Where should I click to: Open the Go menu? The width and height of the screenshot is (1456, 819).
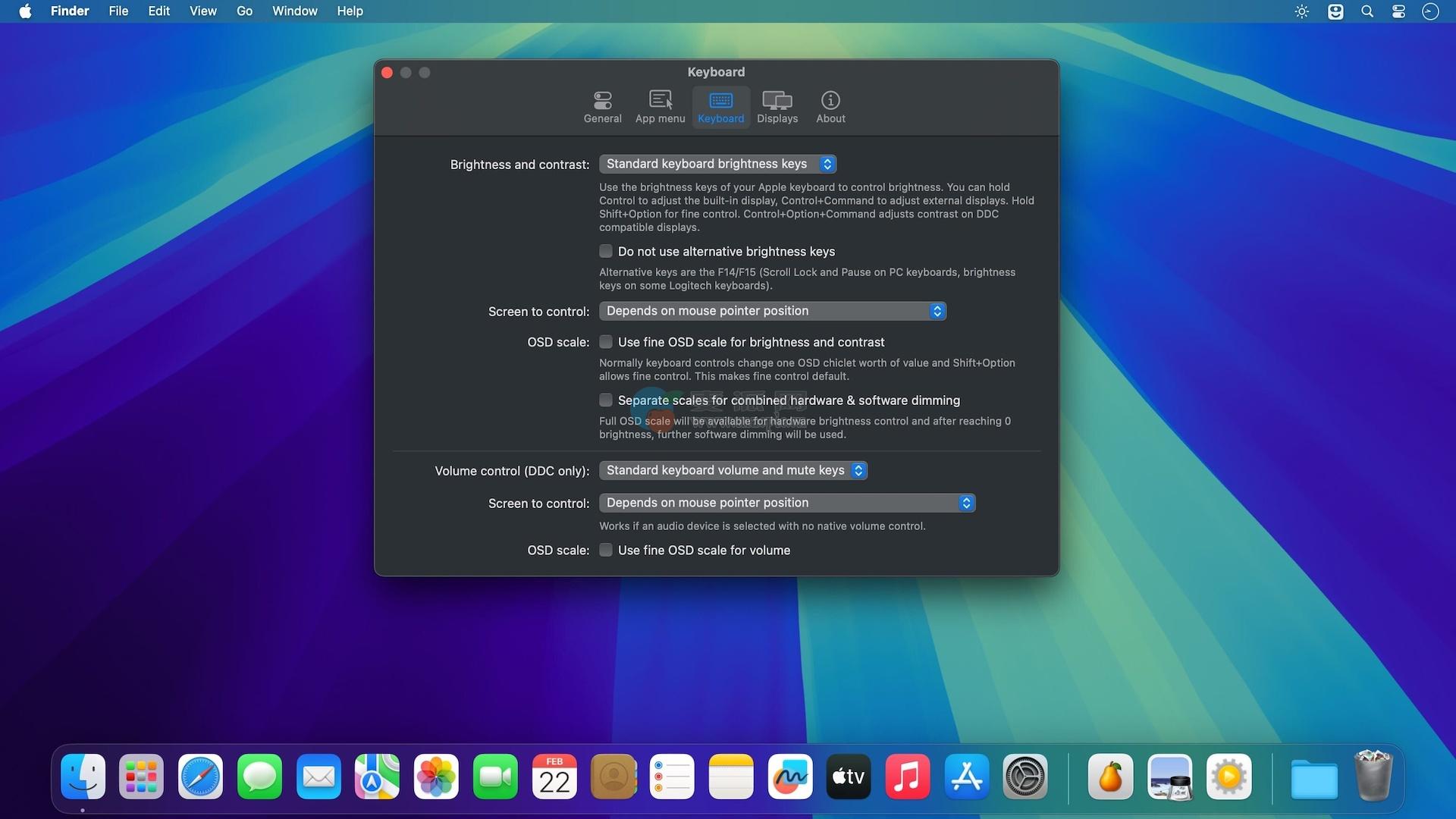click(244, 11)
